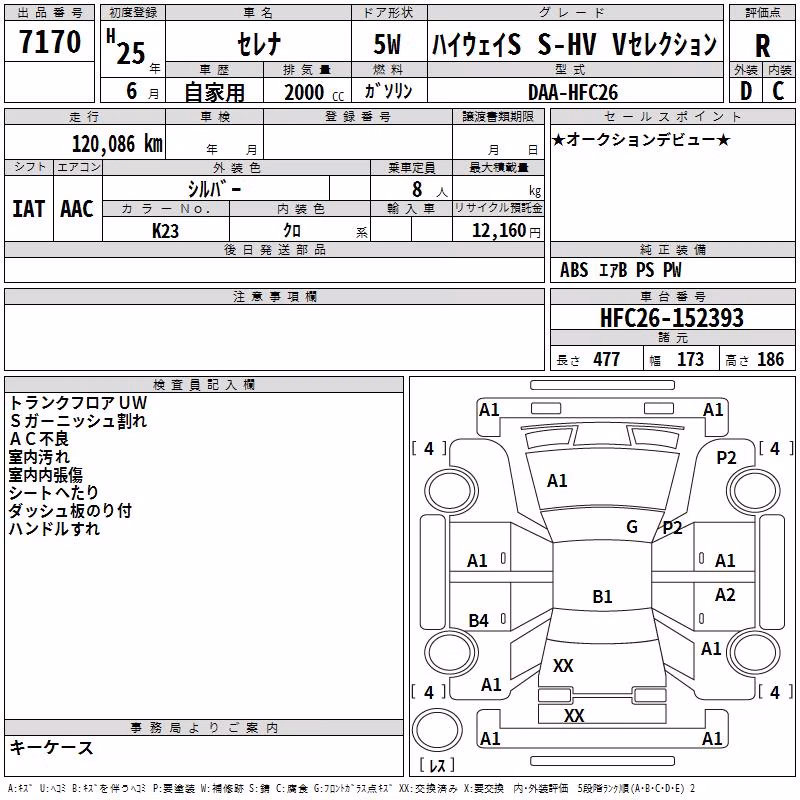
Task: Click inspector note シートへたり
Action: click(54, 493)
